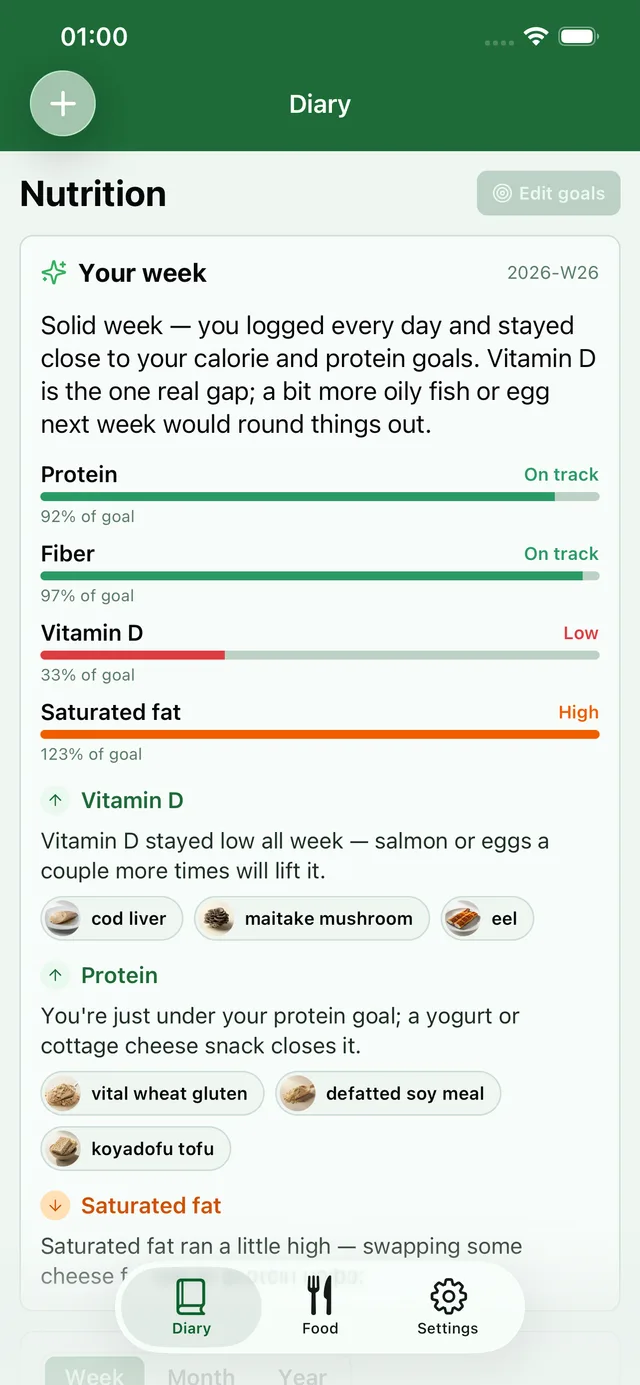This screenshot has height=1385, width=640.
Task: Click the battery status icon
Action: pyautogui.click(x=578, y=37)
